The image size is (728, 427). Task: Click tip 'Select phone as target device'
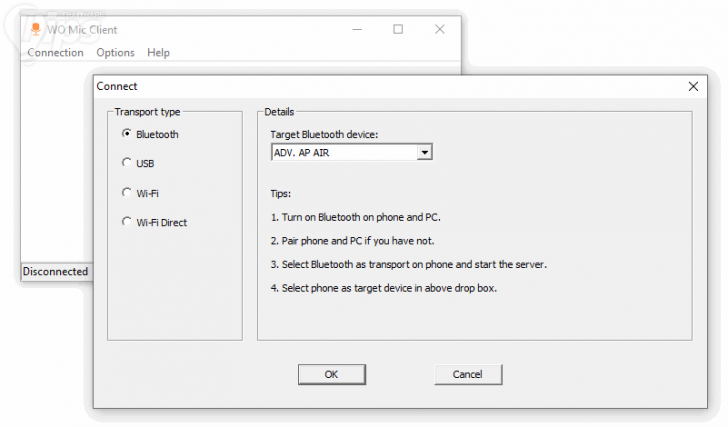tap(384, 288)
